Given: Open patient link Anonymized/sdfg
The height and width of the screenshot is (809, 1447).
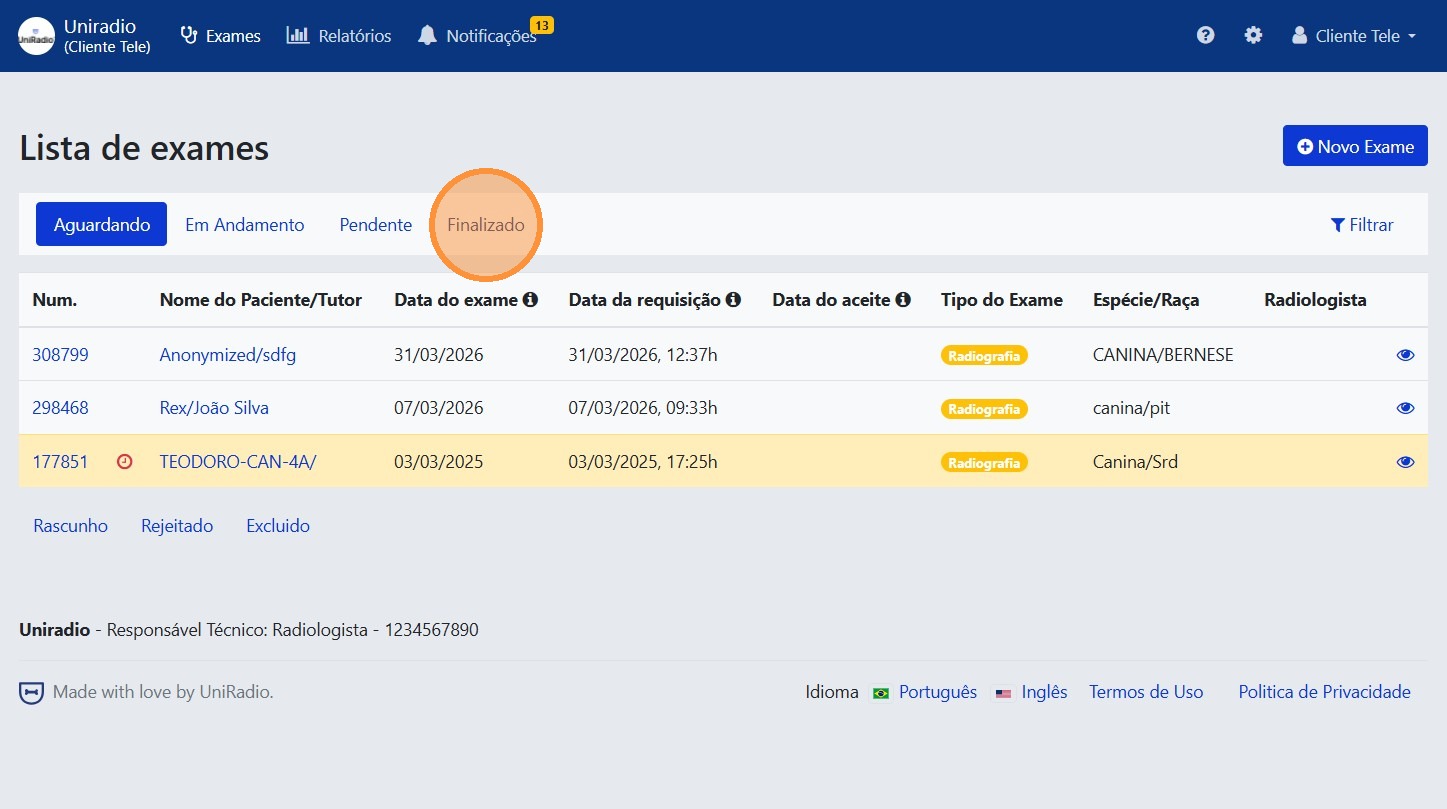Looking at the screenshot, I should pyautogui.click(x=228, y=355).
